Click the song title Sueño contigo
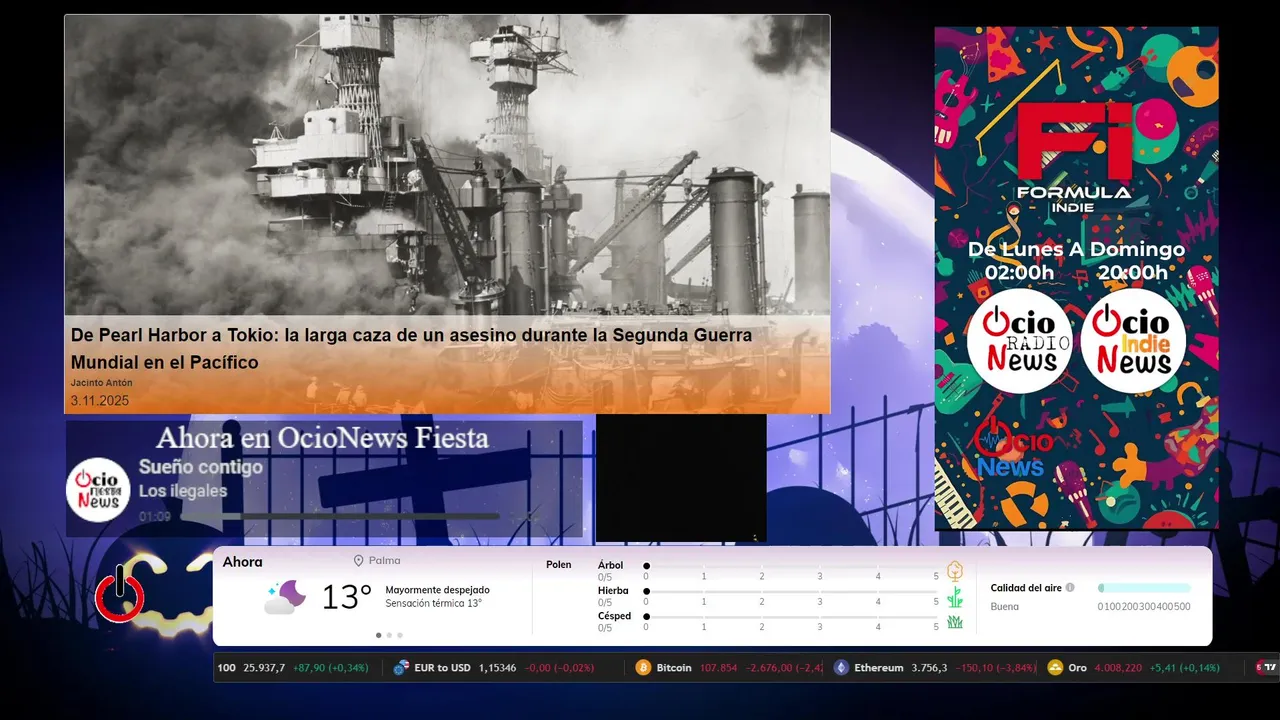The width and height of the screenshot is (1280, 720). click(x=201, y=467)
